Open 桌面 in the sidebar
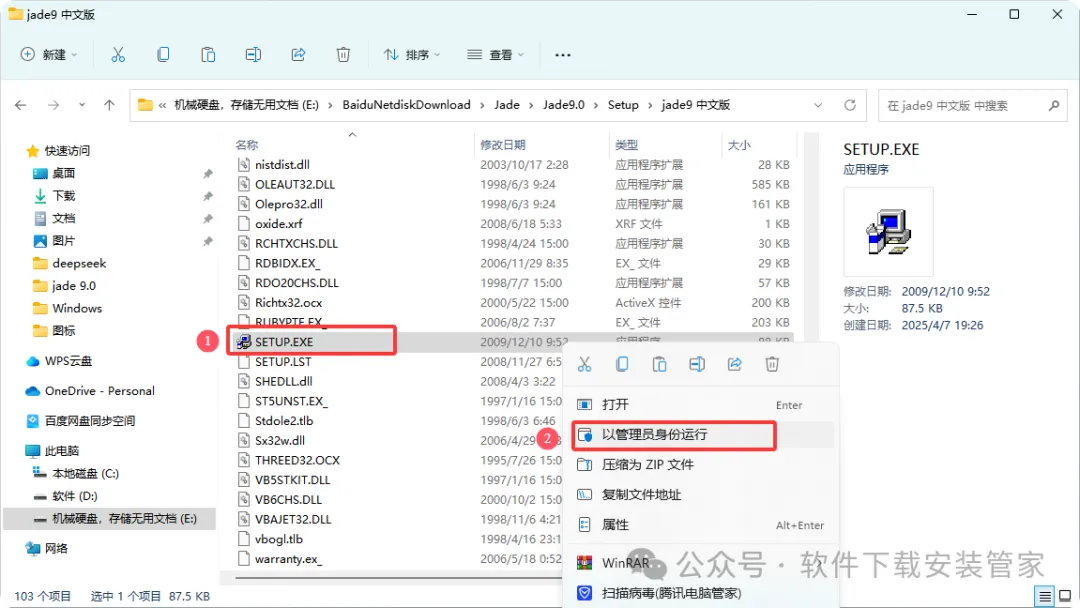The width and height of the screenshot is (1080, 608). click(x=63, y=174)
